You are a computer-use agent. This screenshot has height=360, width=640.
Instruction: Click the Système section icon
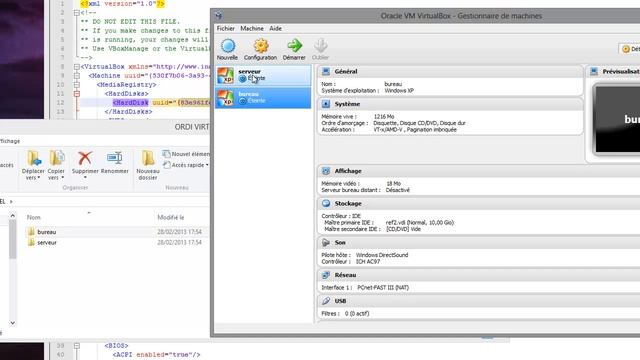point(326,104)
